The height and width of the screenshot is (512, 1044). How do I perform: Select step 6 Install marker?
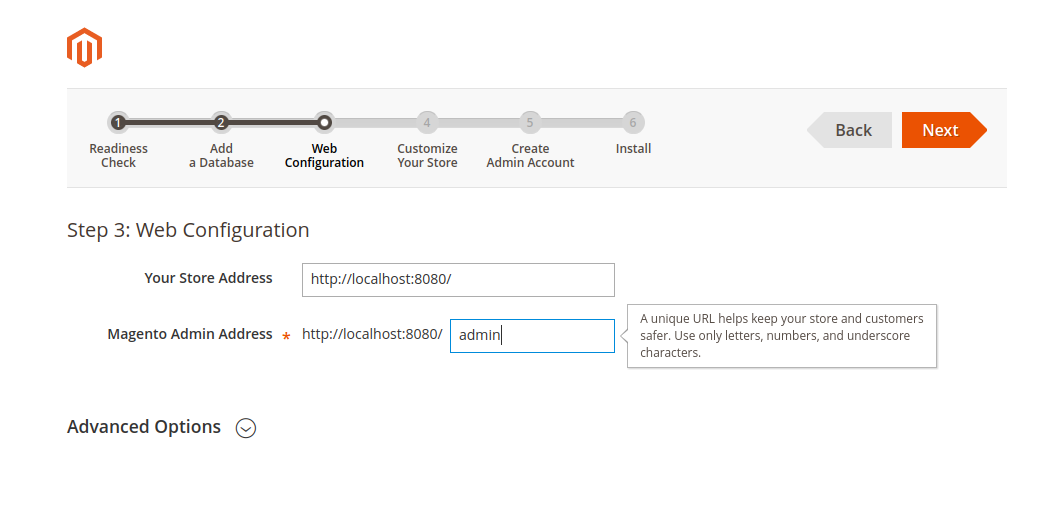click(x=633, y=123)
